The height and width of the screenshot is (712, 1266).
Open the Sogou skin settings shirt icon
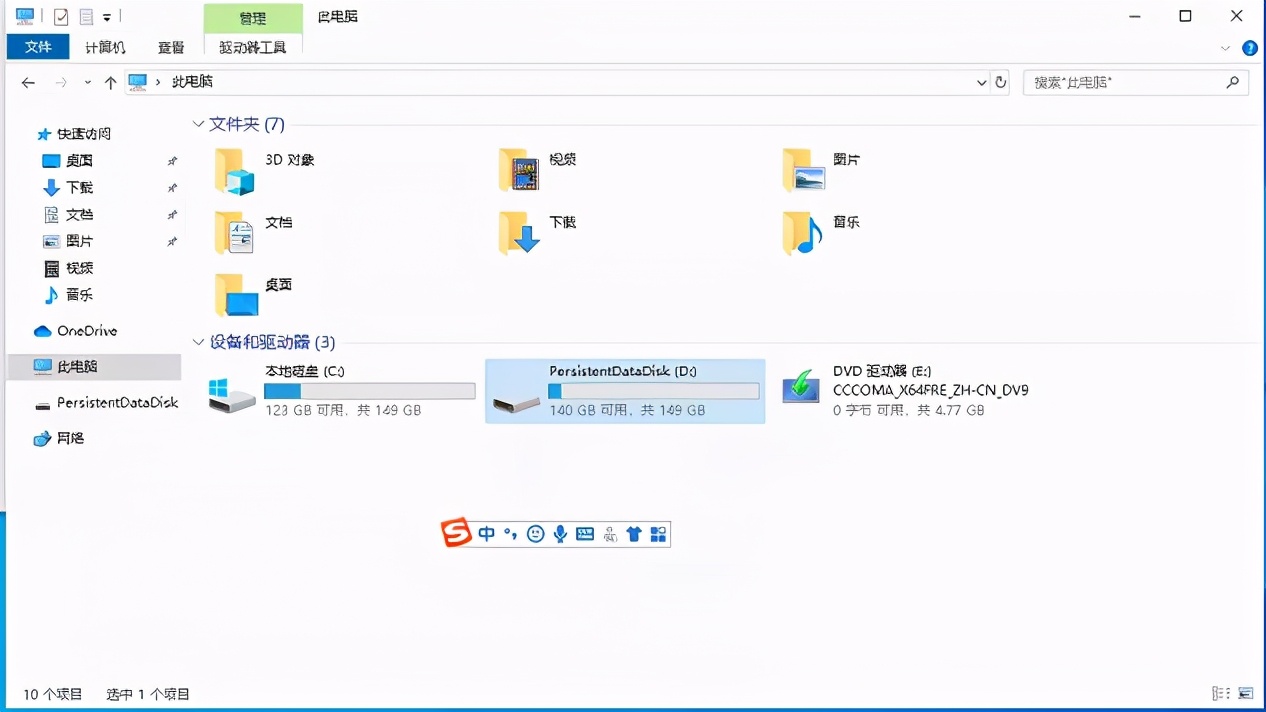coord(634,533)
